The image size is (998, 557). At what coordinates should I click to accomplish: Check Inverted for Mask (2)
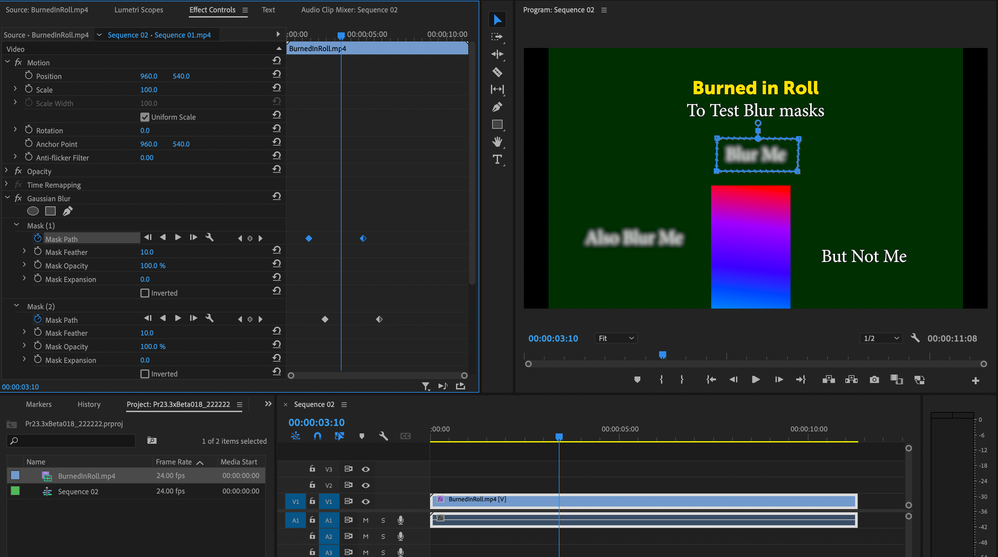(x=144, y=374)
